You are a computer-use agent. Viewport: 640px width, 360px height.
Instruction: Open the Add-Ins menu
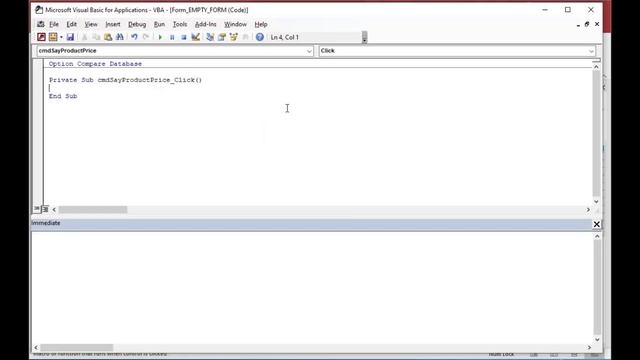click(205, 24)
